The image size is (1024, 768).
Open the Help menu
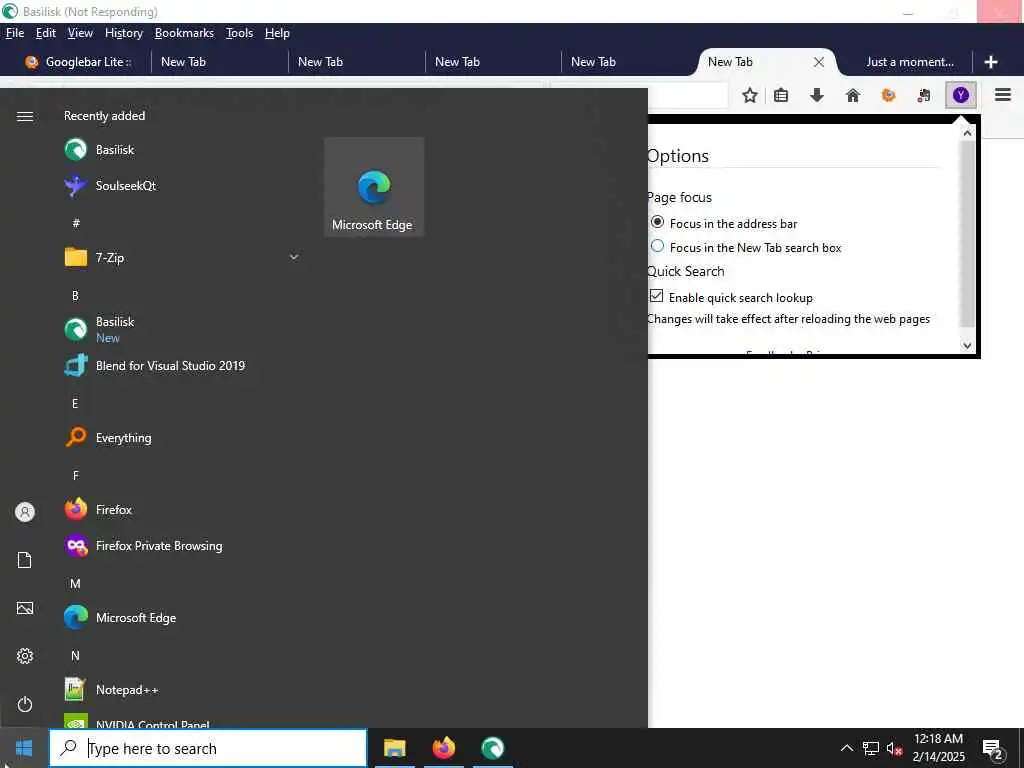(278, 33)
